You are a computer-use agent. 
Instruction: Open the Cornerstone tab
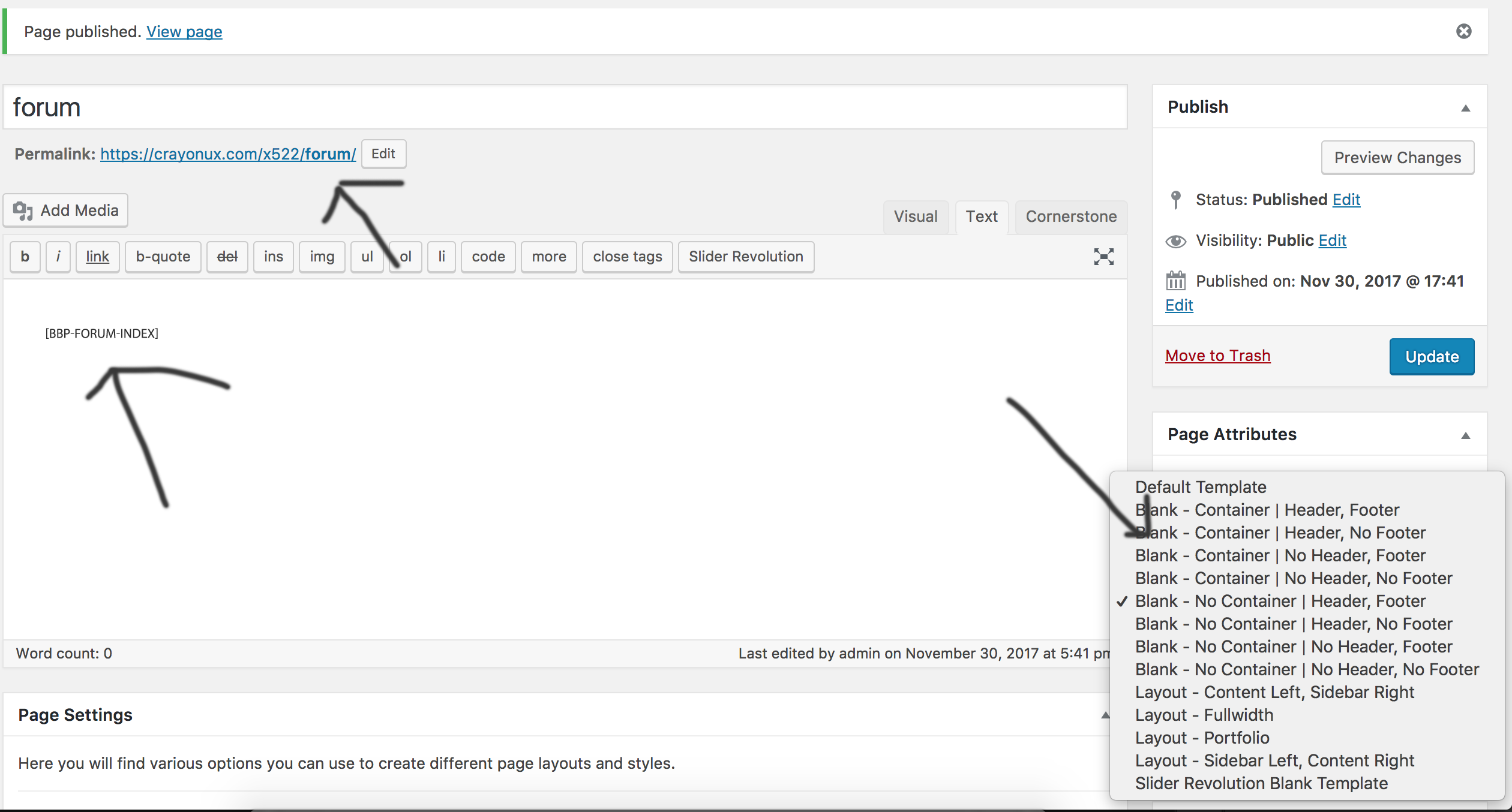click(x=1070, y=216)
